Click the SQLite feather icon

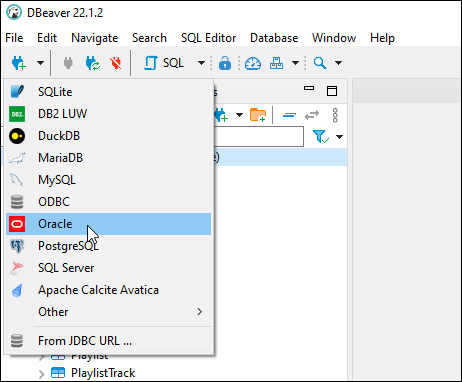[x=17, y=92]
